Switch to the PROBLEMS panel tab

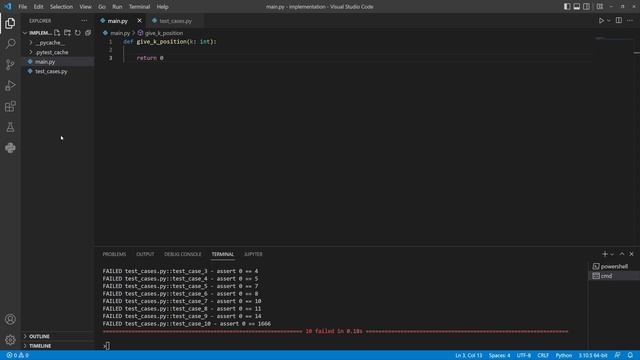tap(114, 254)
